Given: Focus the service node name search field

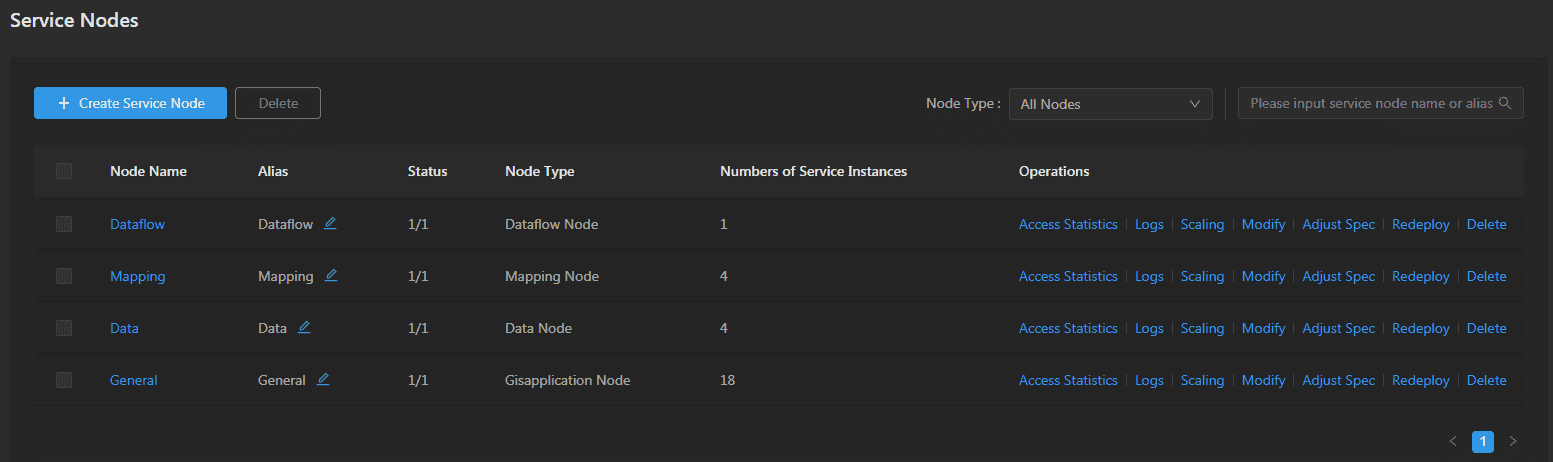Looking at the screenshot, I should pyautogui.click(x=1370, y=104).
